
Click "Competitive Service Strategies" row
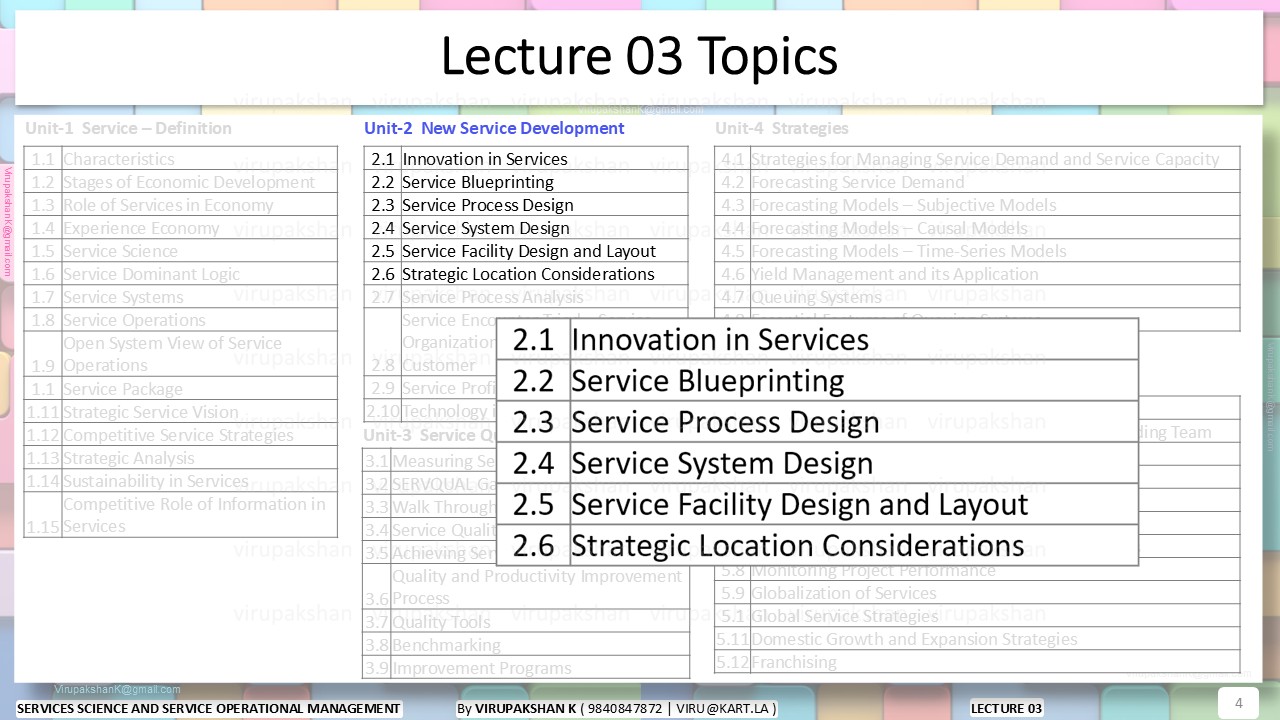click(x=181, y=435)
